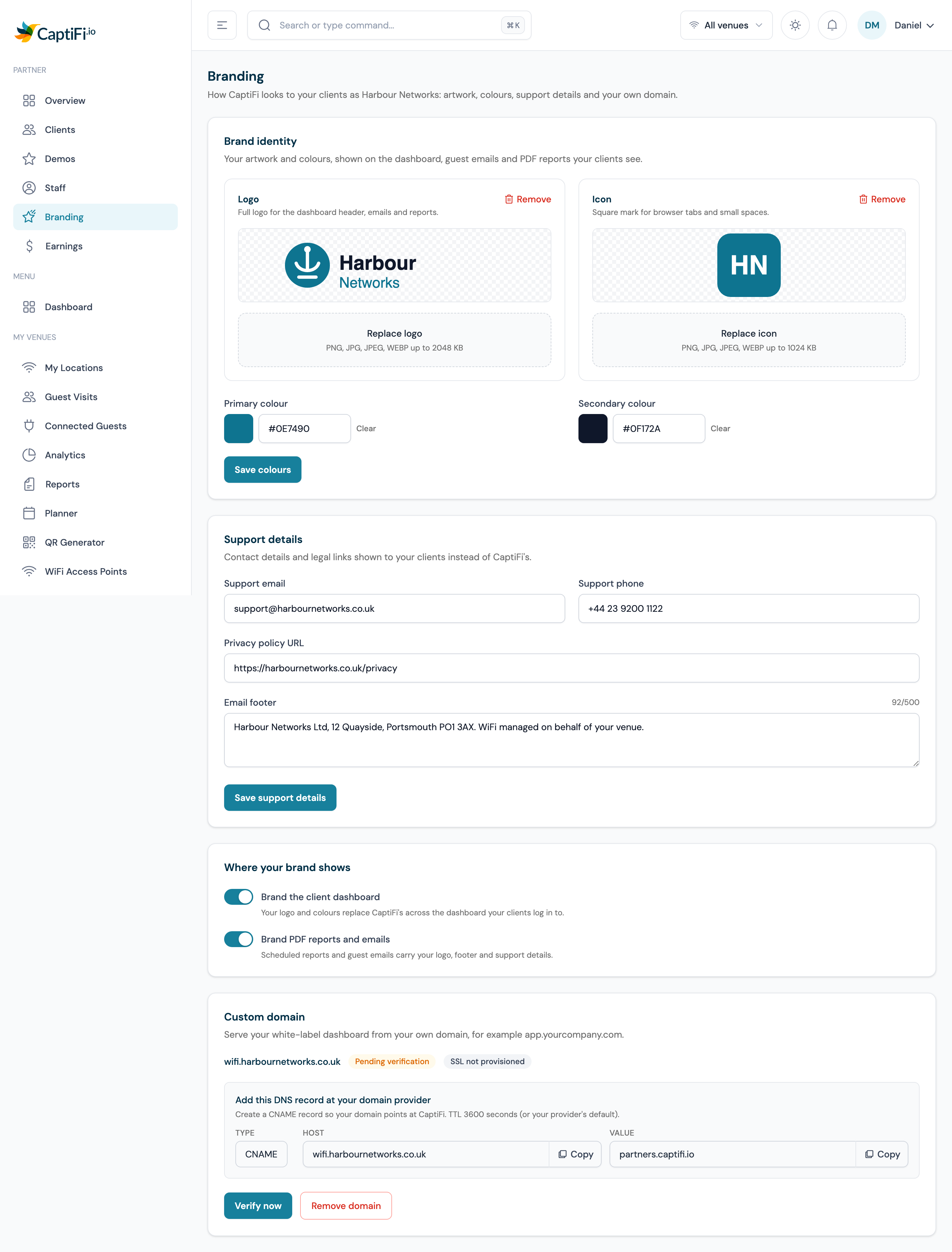Click the 92/500 character counter

(x=905, y=702)
